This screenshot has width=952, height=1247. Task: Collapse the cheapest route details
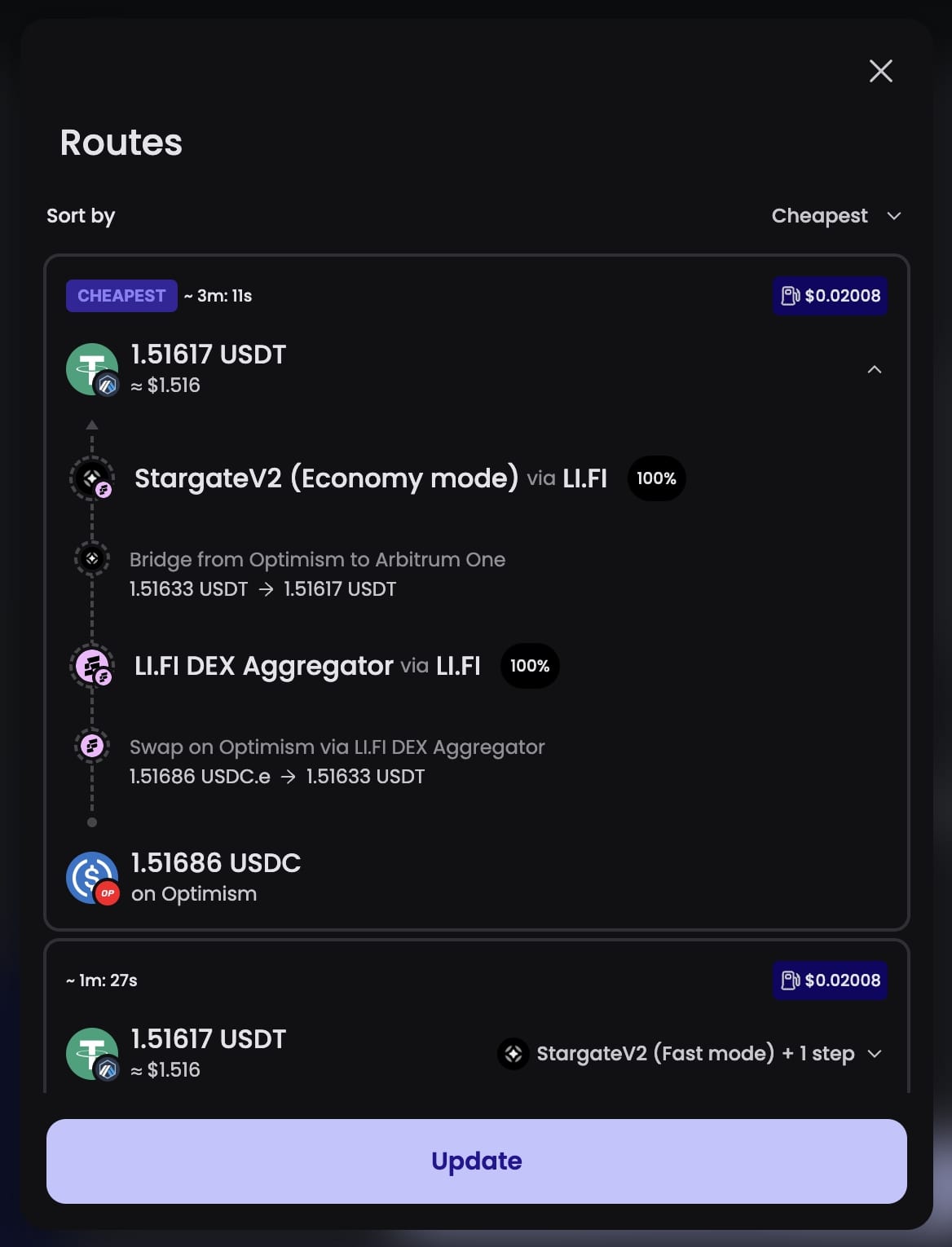click(x=875, y=369)
